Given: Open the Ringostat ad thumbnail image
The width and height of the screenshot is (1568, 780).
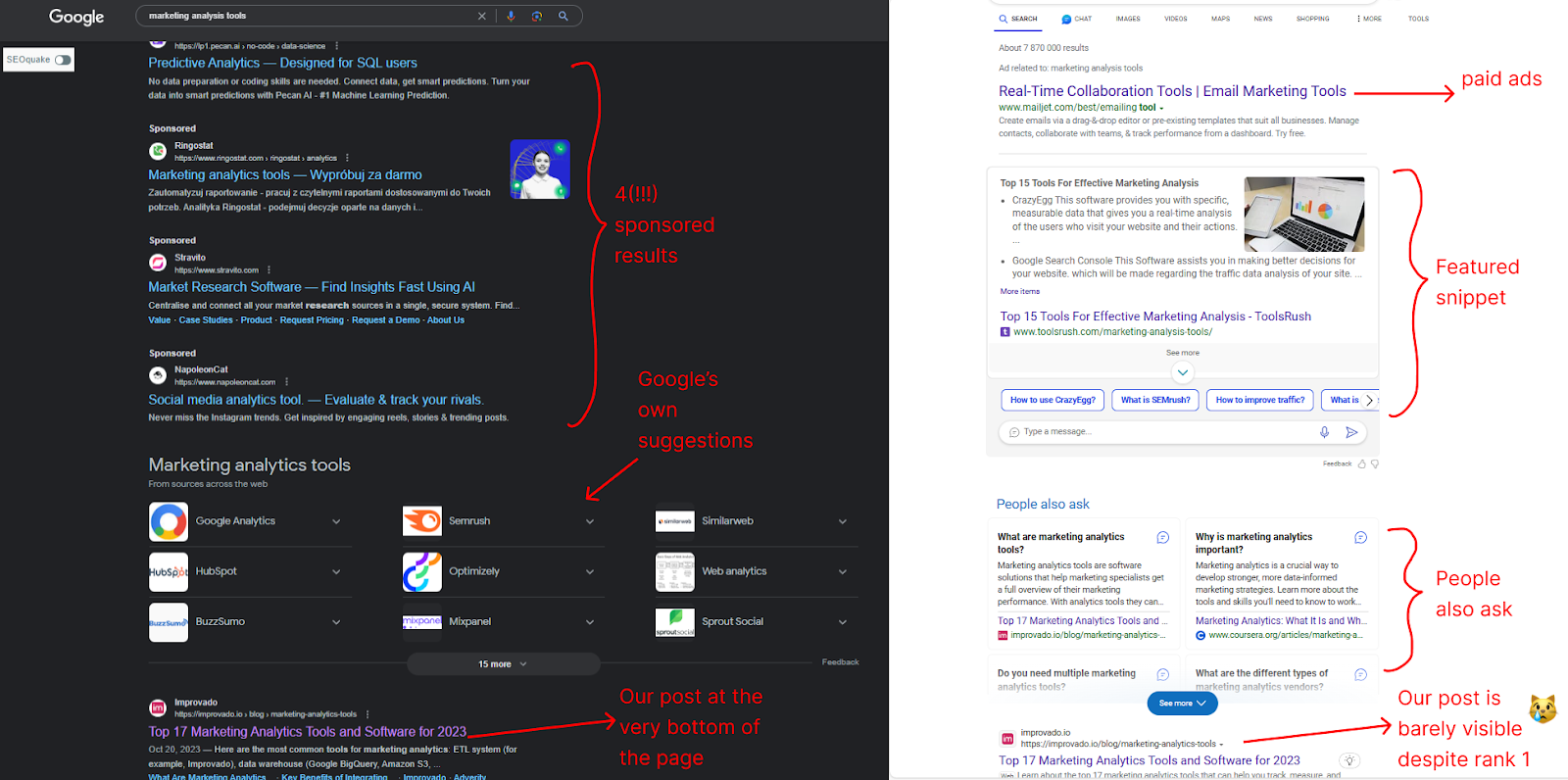Looking at the screenshot, I should tap(540, 170).
